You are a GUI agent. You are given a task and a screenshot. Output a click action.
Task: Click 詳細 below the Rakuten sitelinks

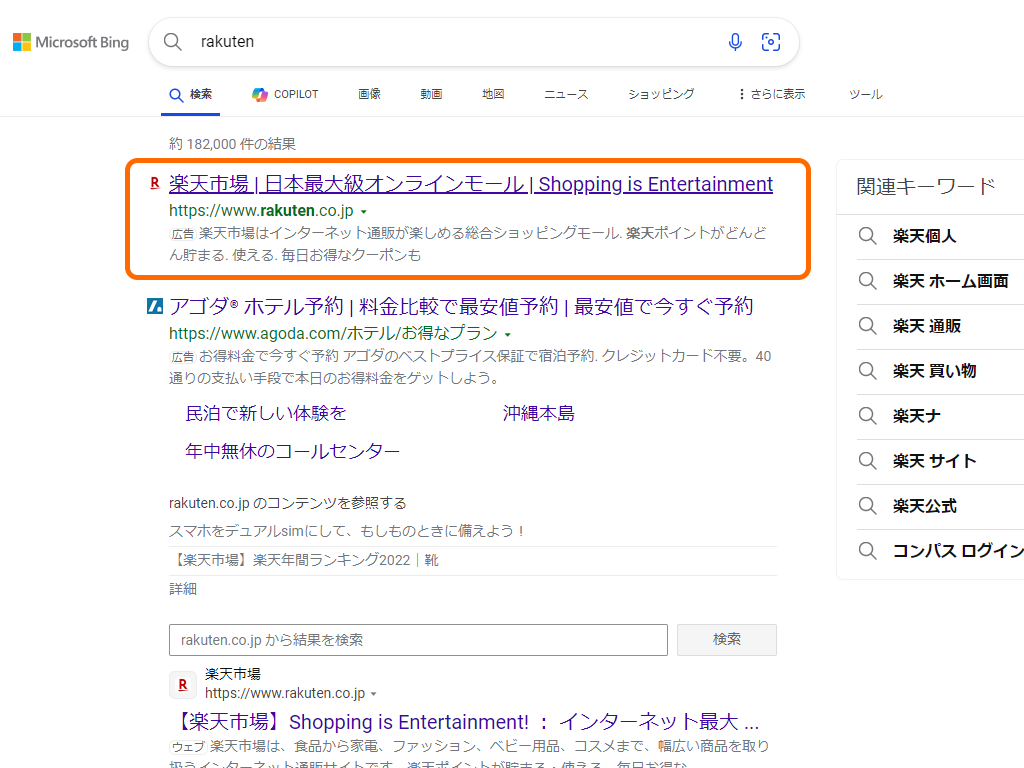point(183,589)
